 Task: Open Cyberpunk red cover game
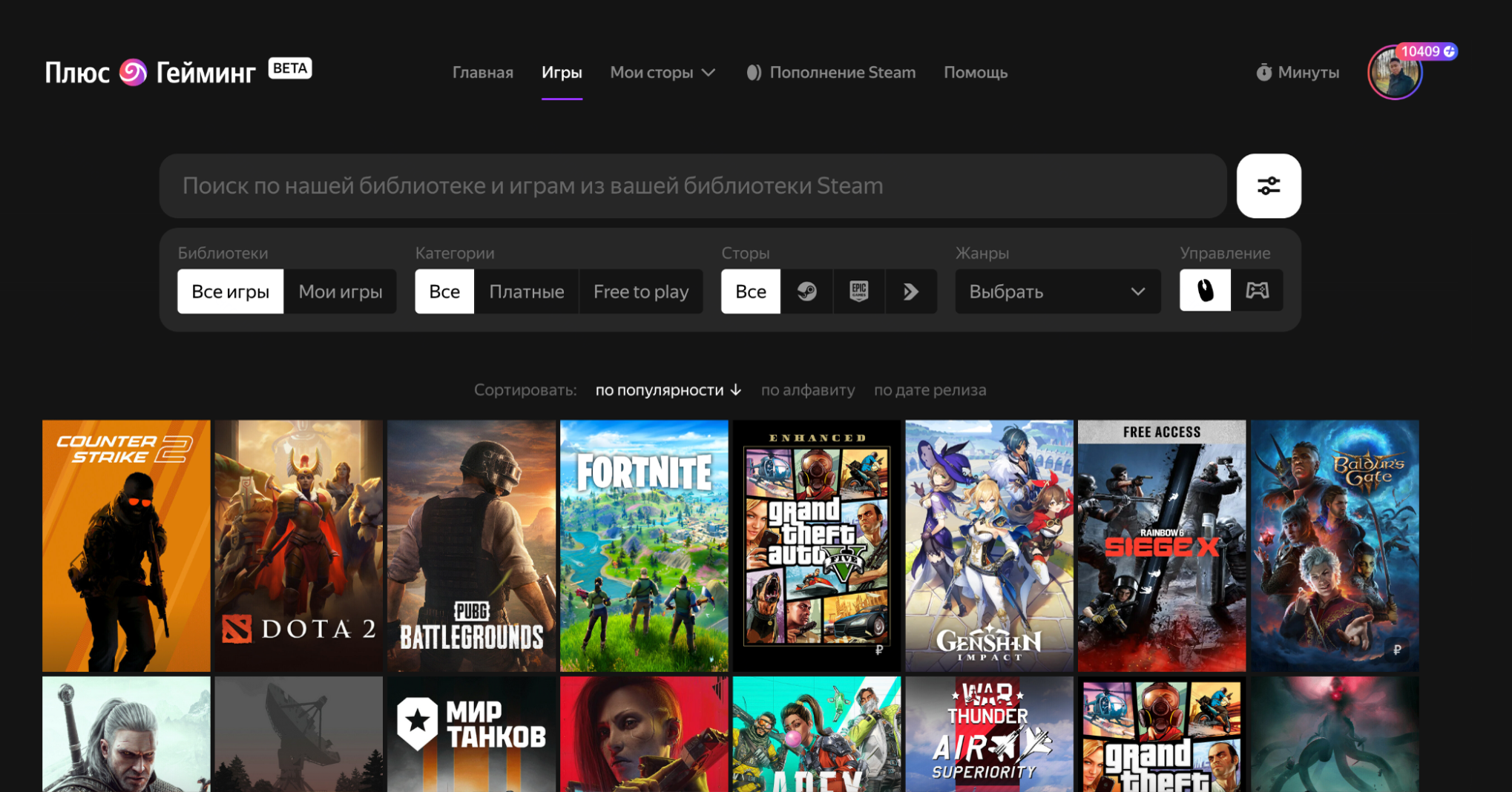(644, 734)
